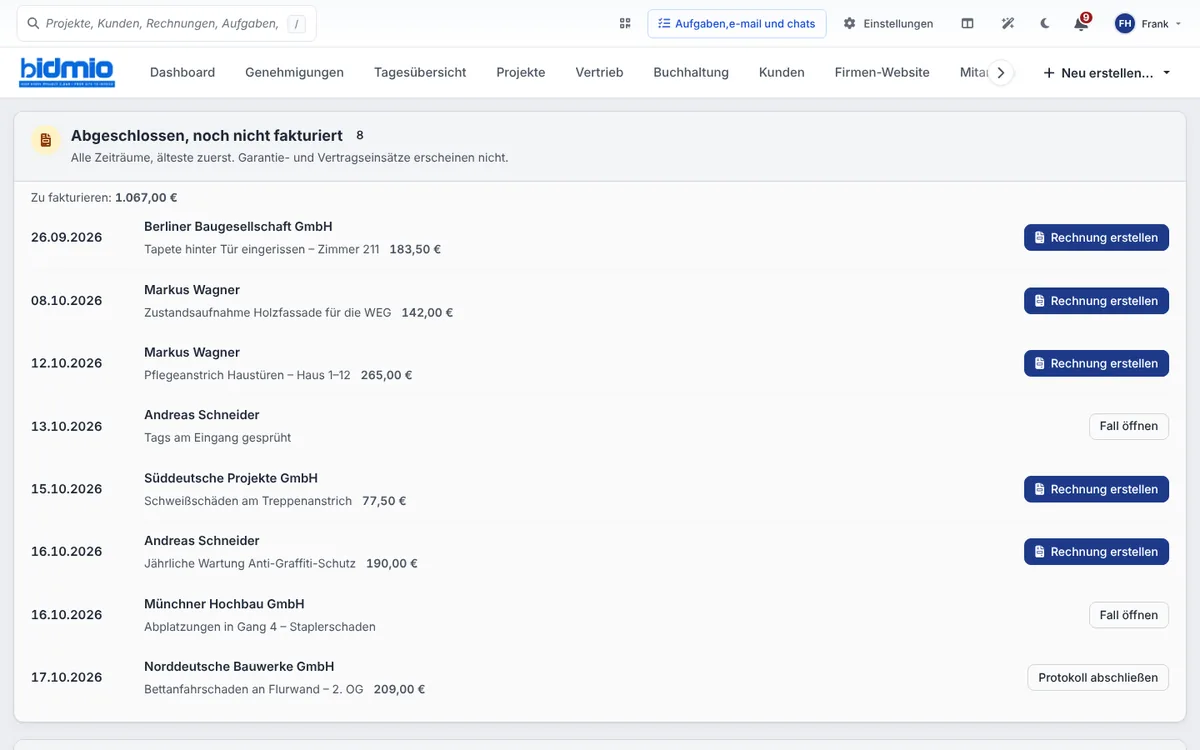Open the Firmen-Website tab
The width and height of the screenshot is (1200, 750).
(x=882, y=72)
